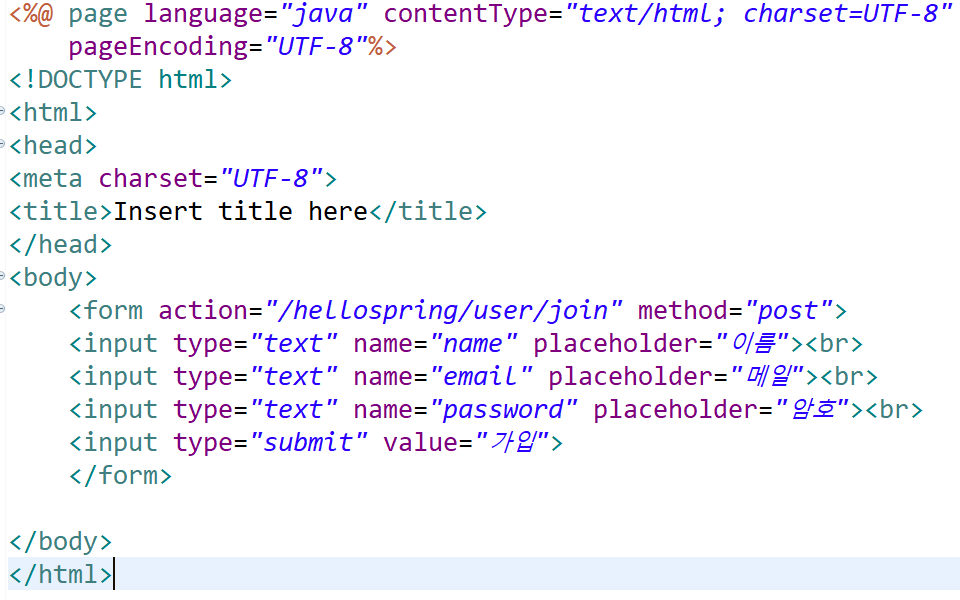The height and width of the screenshot is (600, 960).
Task: Click the placeholder "메일" value
Action: (767, 377)
